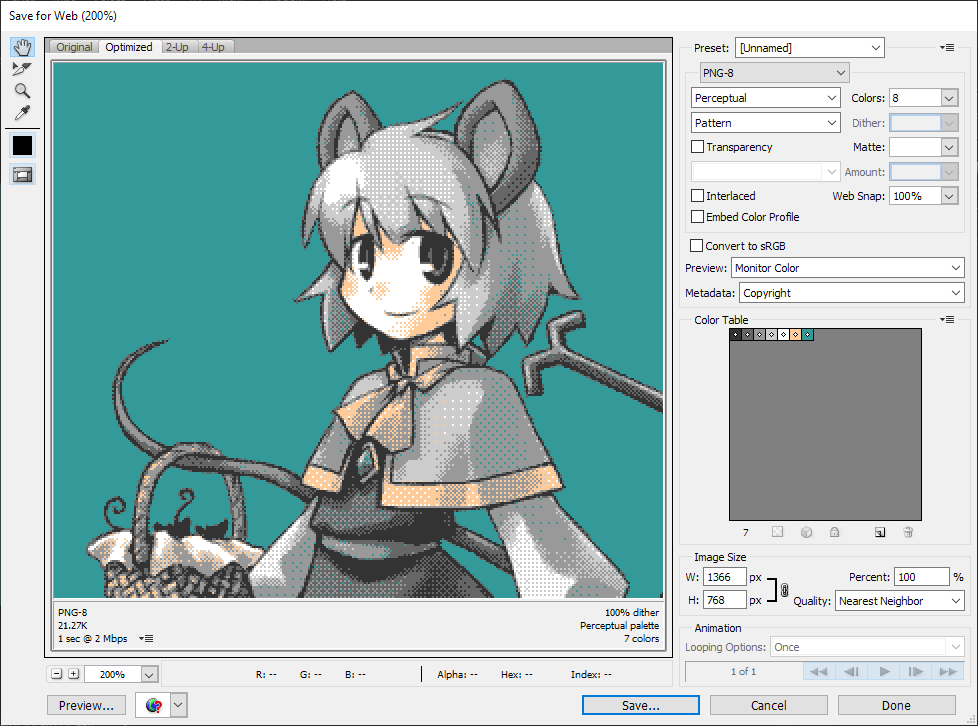Click the Preview... button
The width and height of the screenshot is (978, 726).
tap(86, 705)
